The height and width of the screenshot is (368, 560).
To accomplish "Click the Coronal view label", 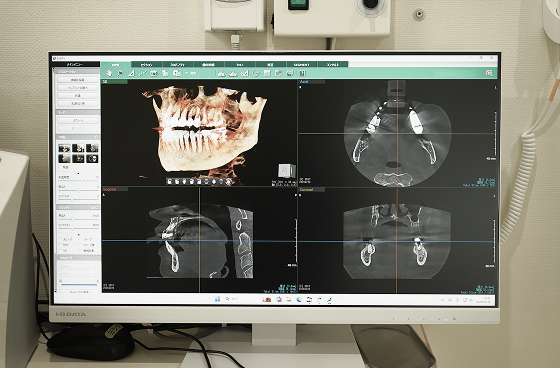I will click(x=306, y=190).
